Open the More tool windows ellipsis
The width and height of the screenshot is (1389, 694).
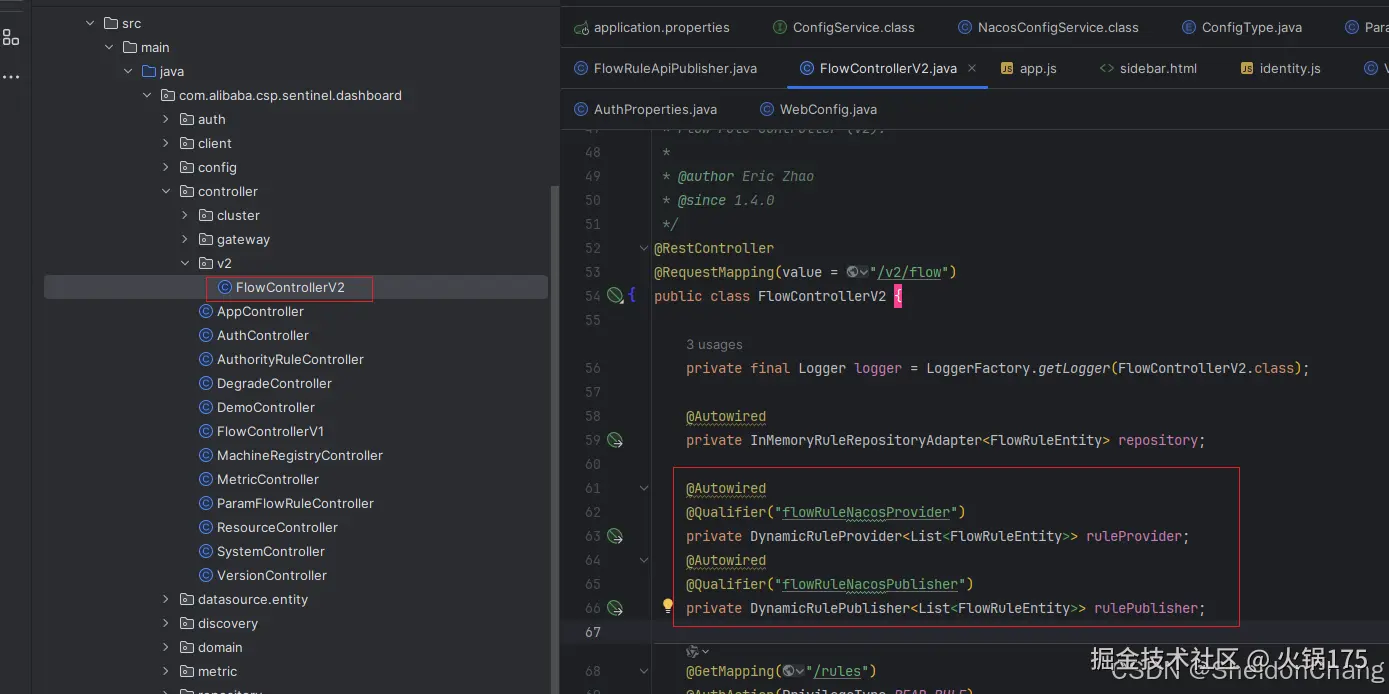(x=11, y=76)
